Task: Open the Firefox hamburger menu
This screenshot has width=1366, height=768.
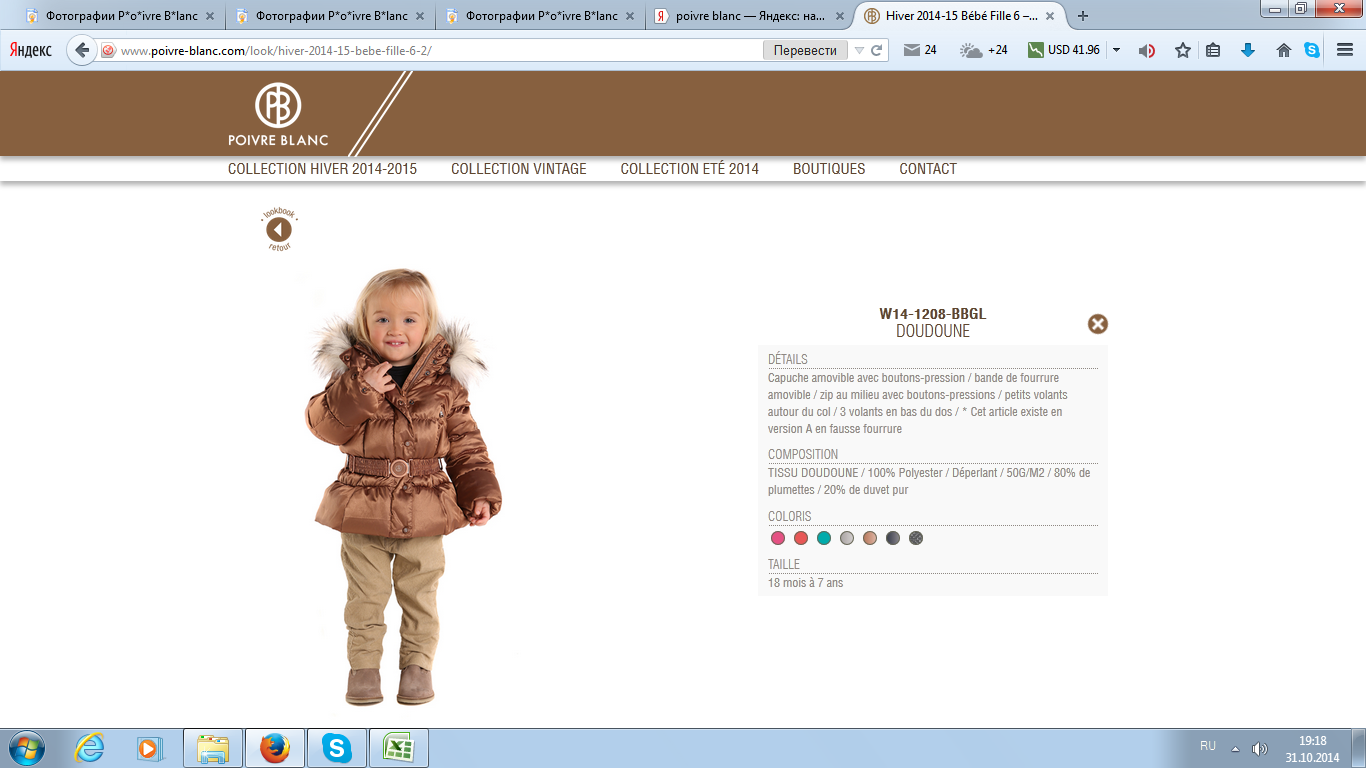Action: click(1345, 50)
